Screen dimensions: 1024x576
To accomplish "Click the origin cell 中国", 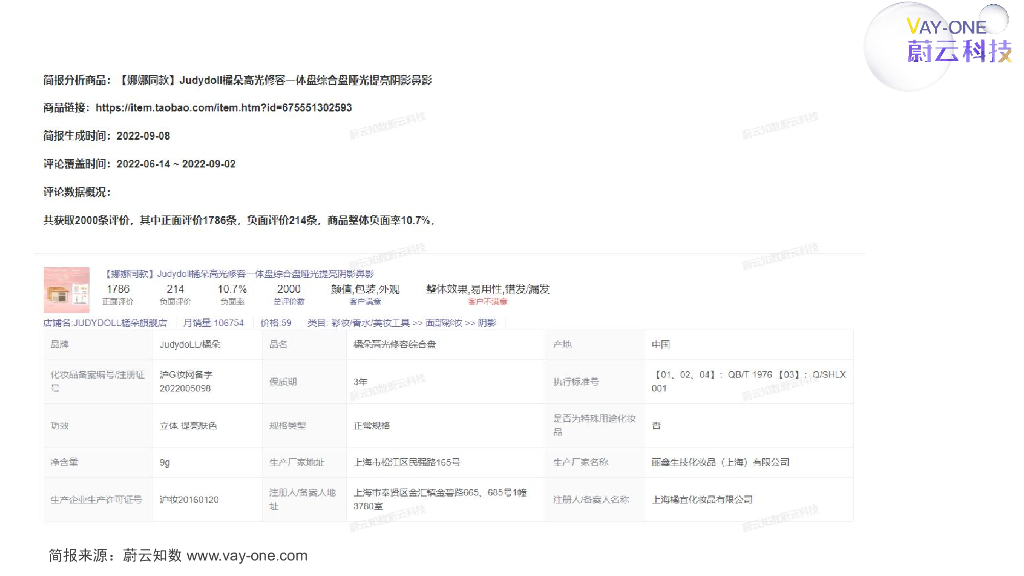I will (748, 344).
